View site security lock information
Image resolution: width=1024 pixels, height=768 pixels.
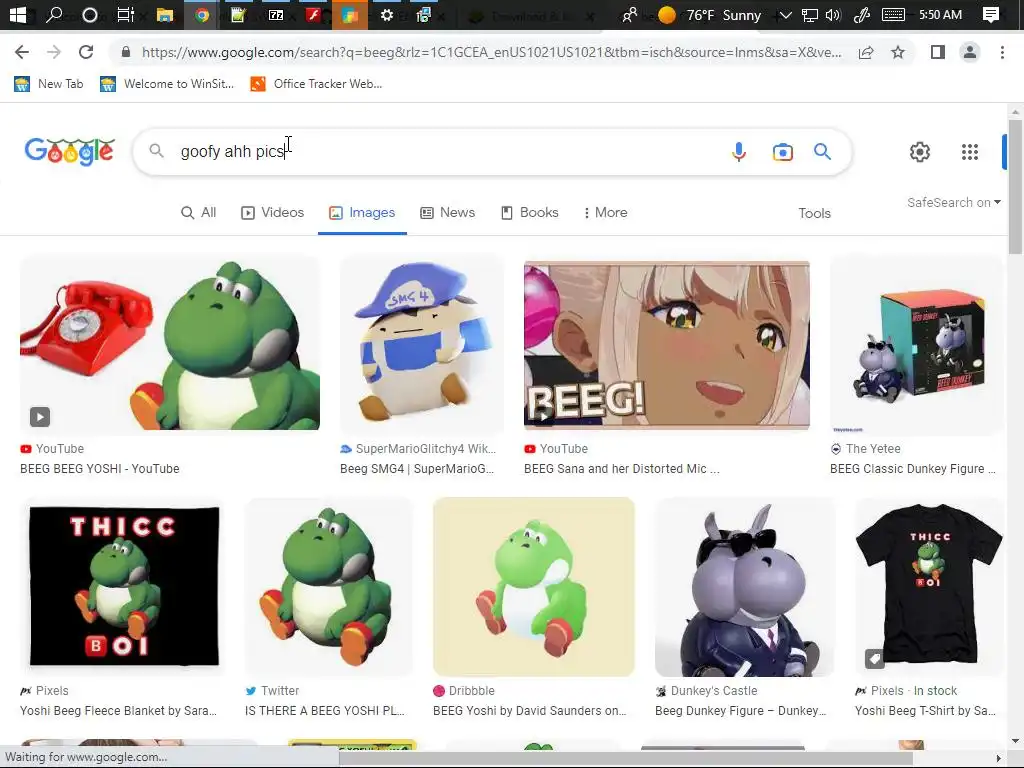tap(126, 52)
